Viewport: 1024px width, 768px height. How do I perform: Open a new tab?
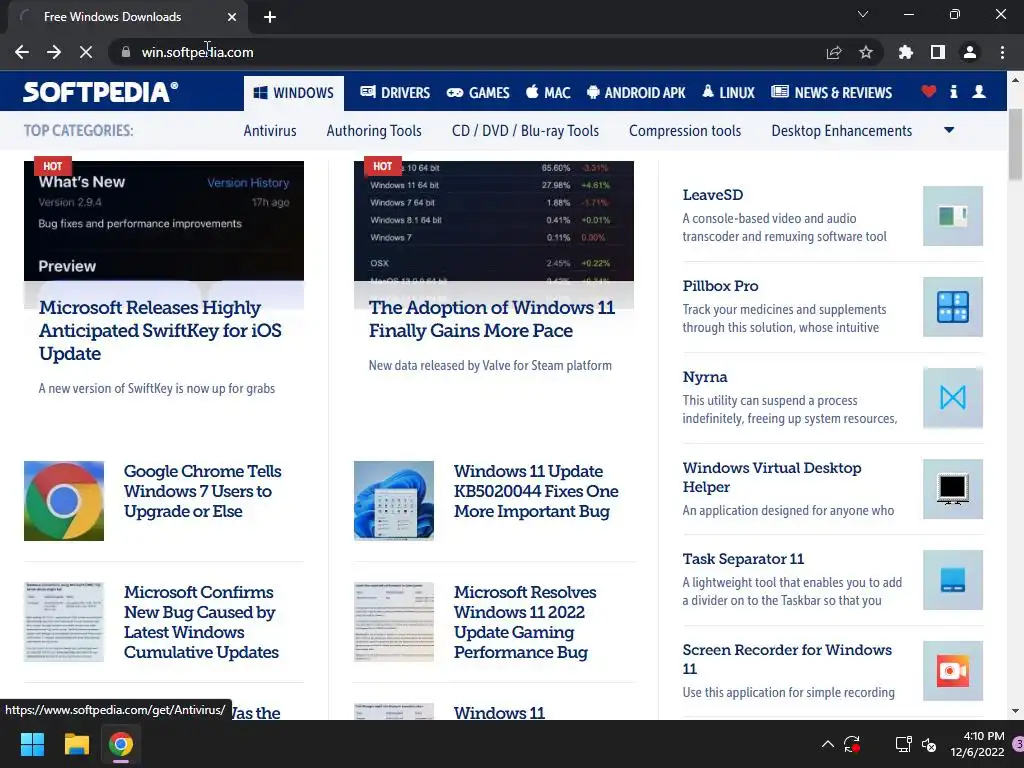(270, 17)
